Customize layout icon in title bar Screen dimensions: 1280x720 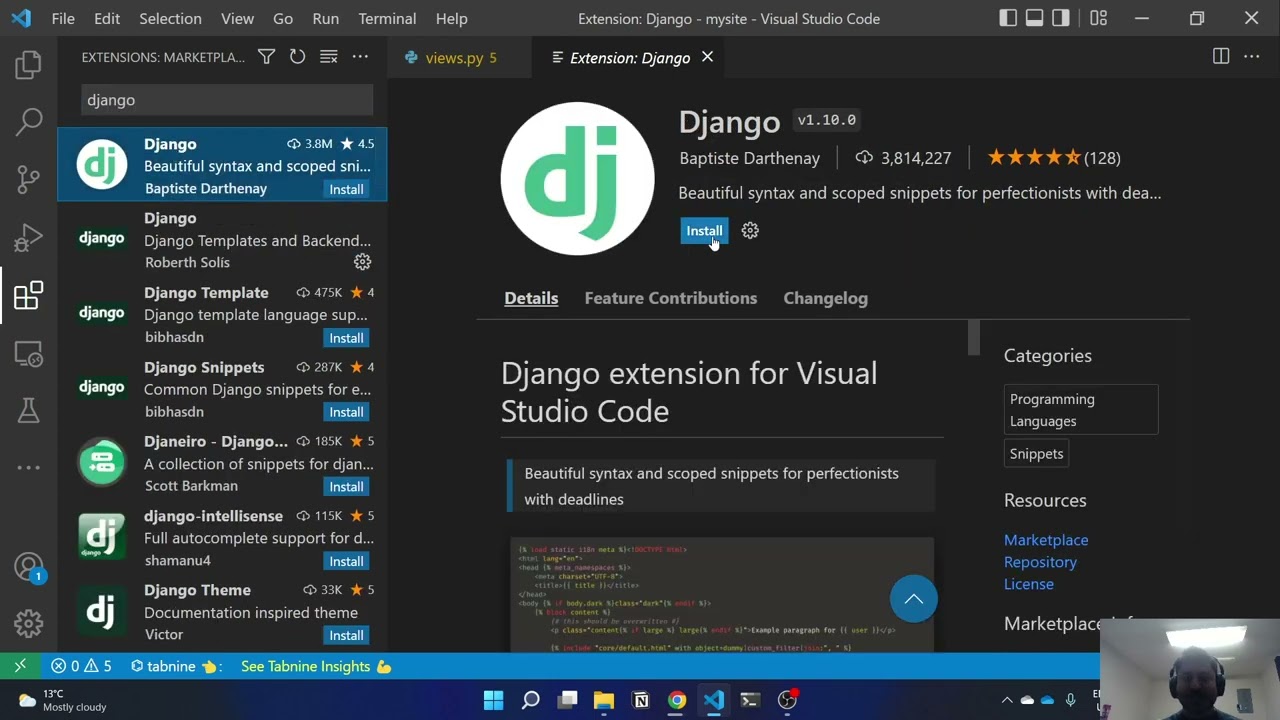[1099, 18]
